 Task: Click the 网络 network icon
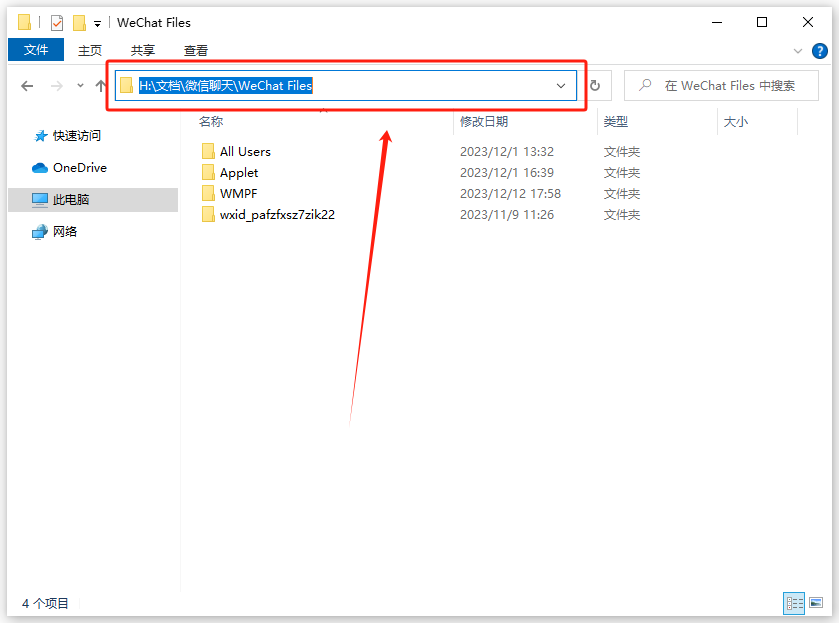40,232
